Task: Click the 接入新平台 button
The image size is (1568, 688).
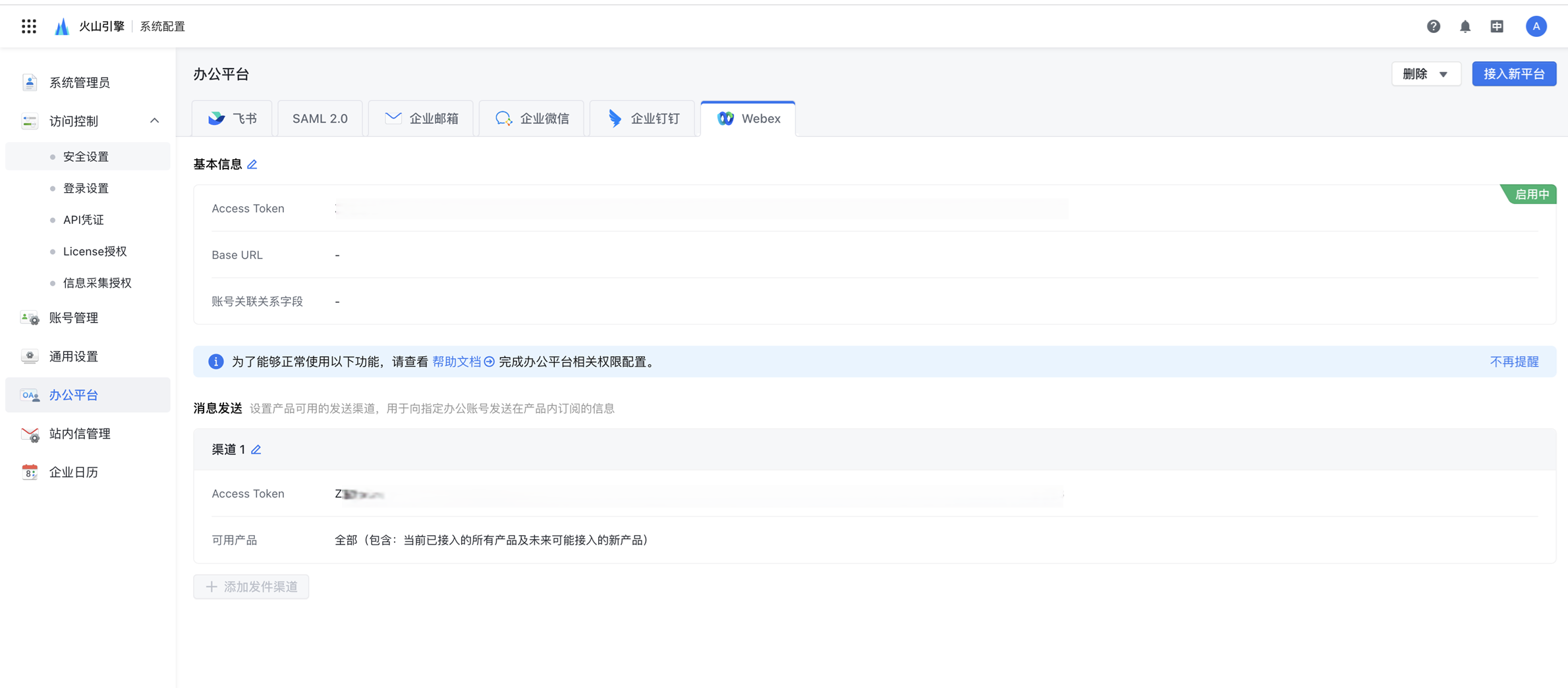Action: pos(1513,74)
